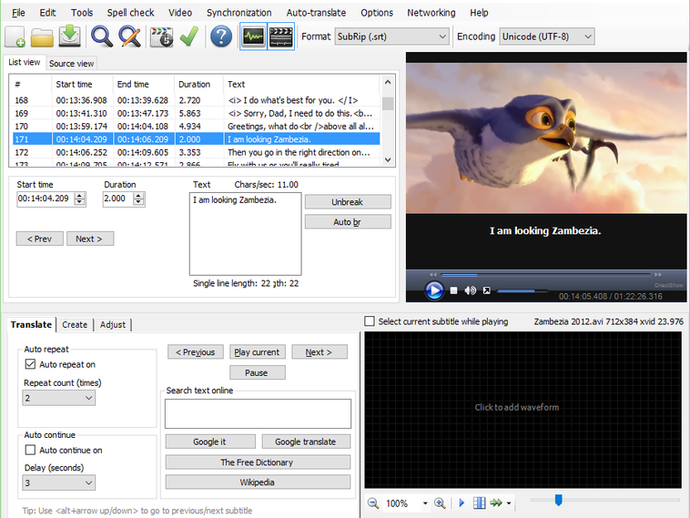Switch to the Adjust tab
Viewport: 690px width, 518px height.
coord(113,324)
